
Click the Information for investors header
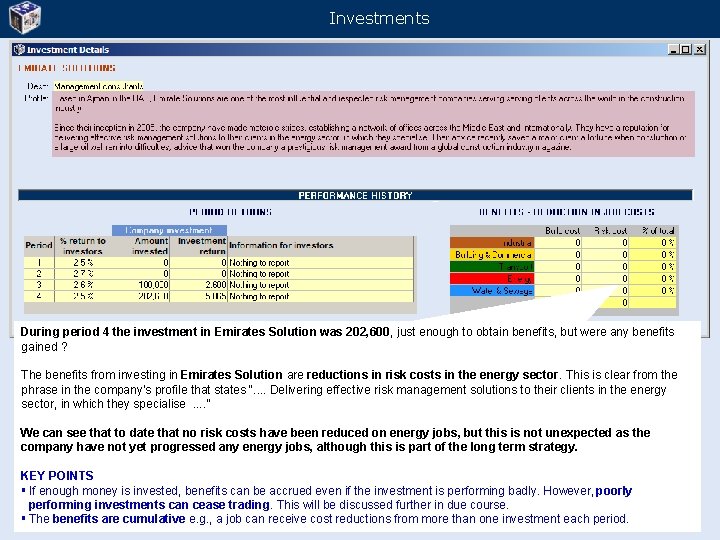tap(281, 245)
